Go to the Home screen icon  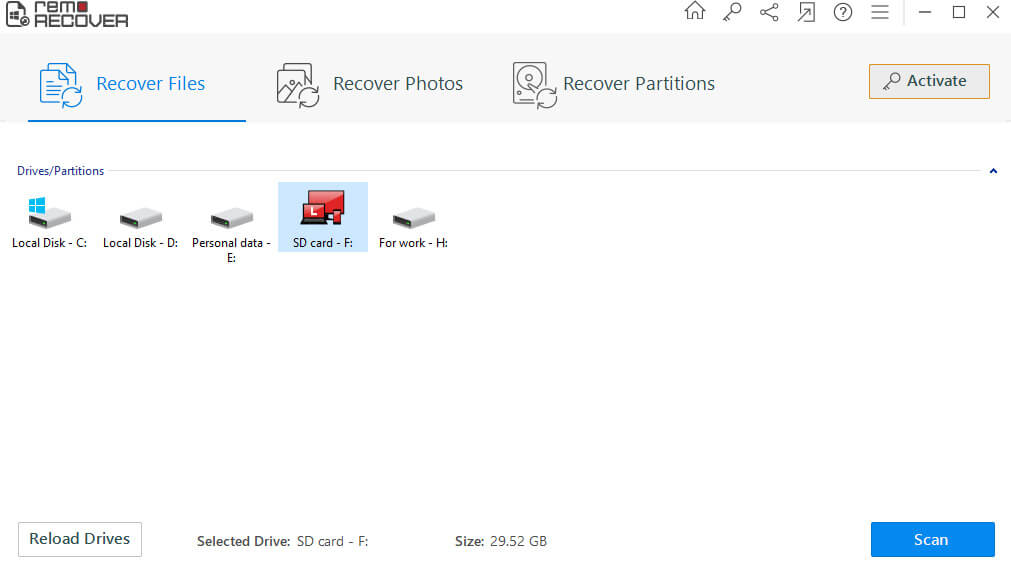(x=694, y=12)
